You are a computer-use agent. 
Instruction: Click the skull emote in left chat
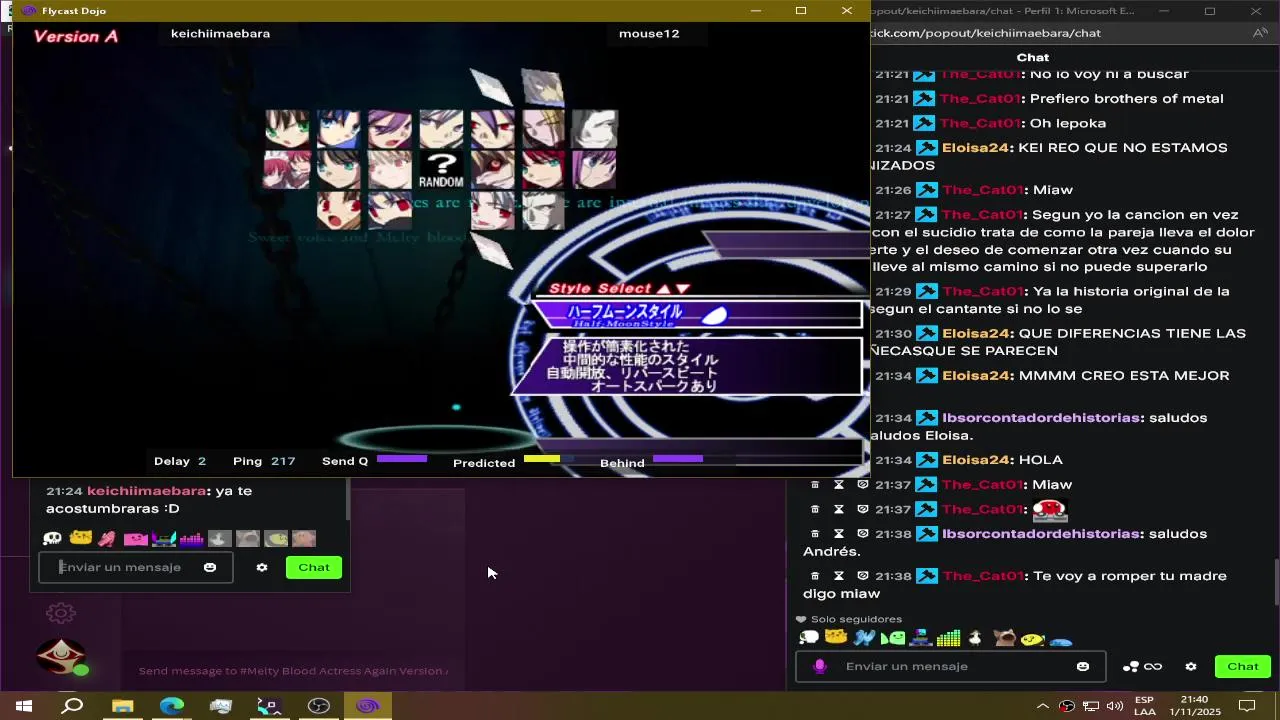(52, 539)
